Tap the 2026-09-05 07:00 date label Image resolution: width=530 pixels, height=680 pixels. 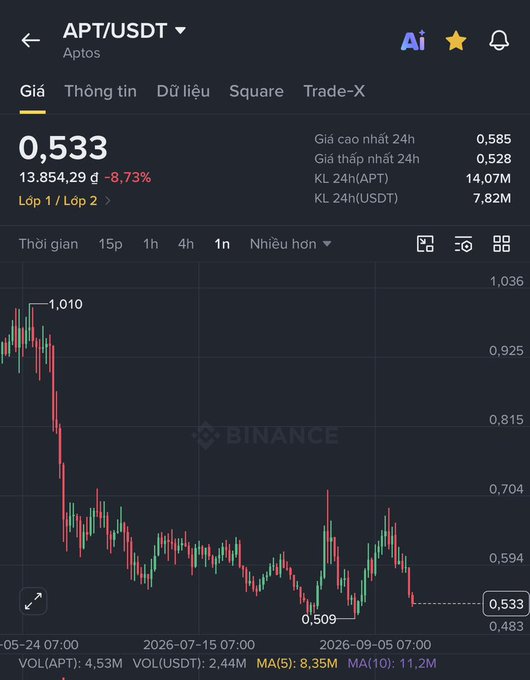click(x=375, y=644)
